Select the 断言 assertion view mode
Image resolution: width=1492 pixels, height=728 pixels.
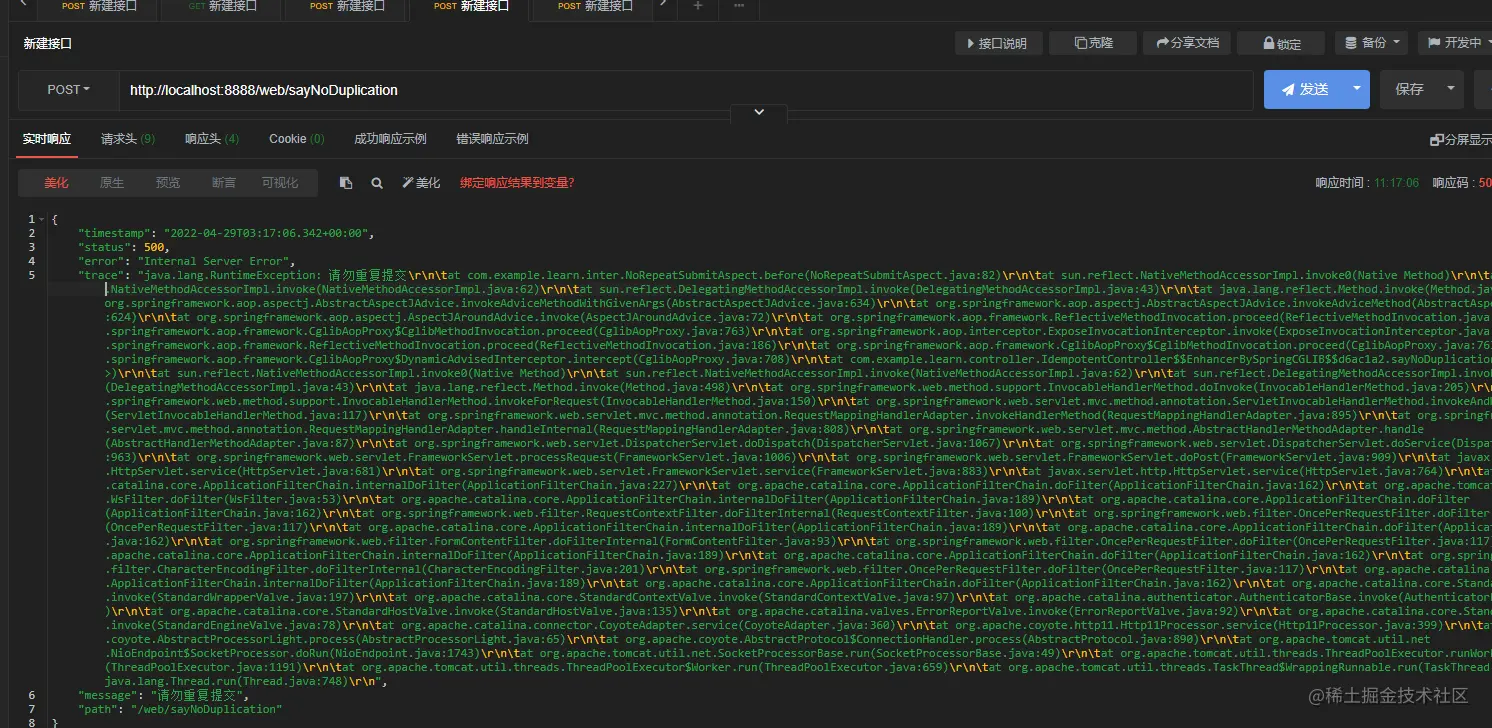pyautogui.click(x=224, y=183)
